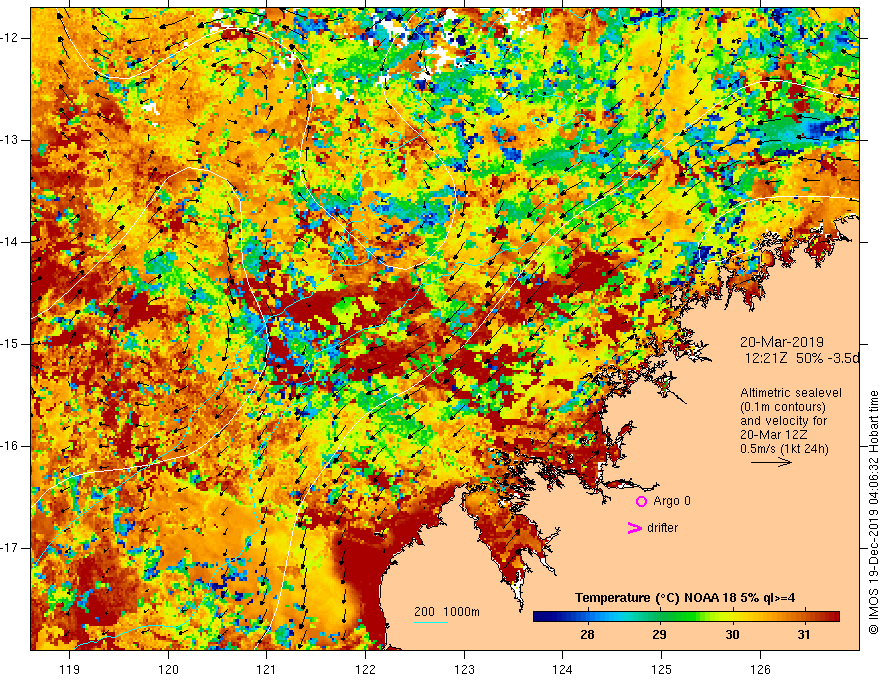The image size is (880, 680).
Task: Click the longitude axis label 125
Action: point(662,669)
